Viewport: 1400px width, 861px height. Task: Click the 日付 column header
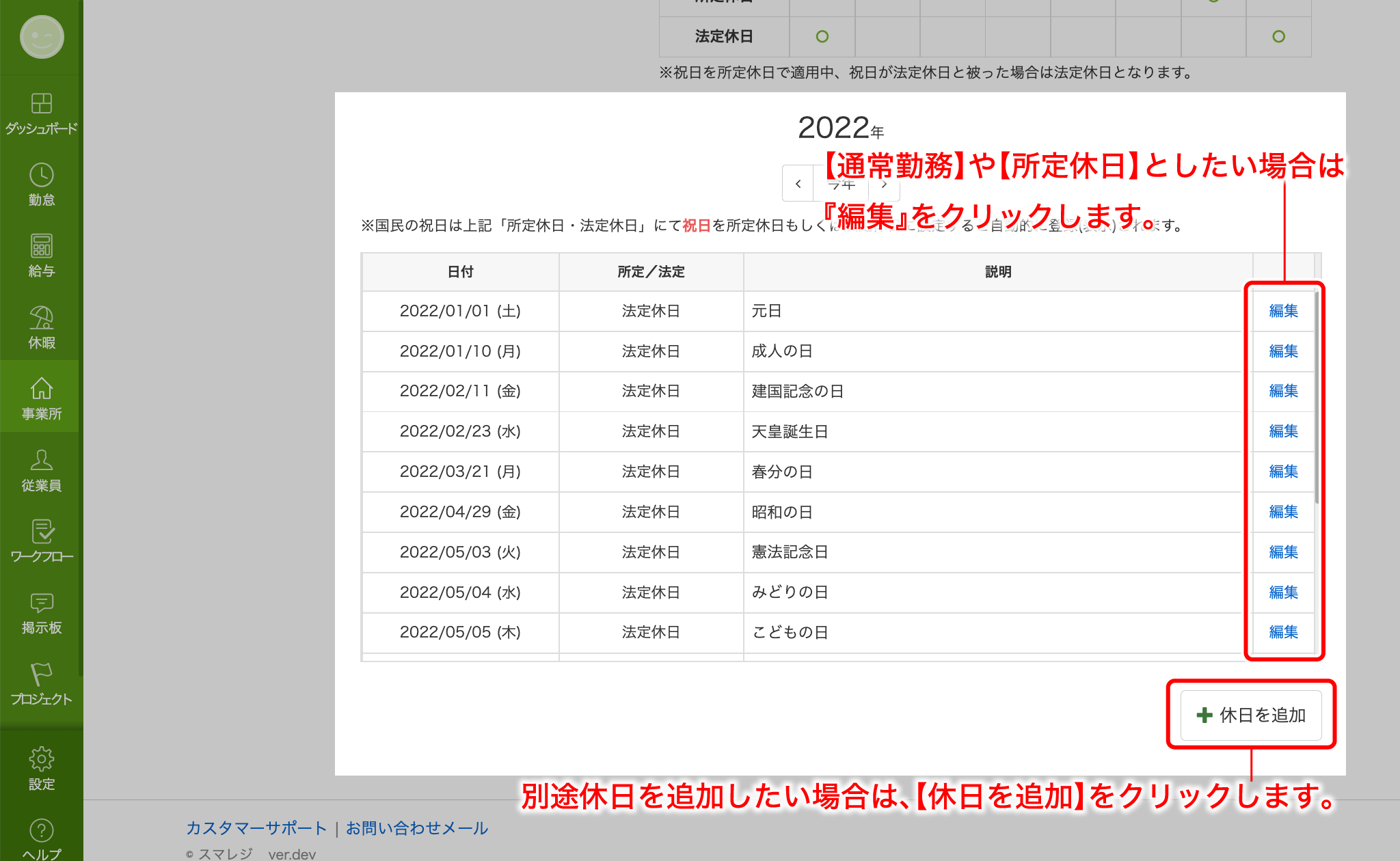point(460,272)
